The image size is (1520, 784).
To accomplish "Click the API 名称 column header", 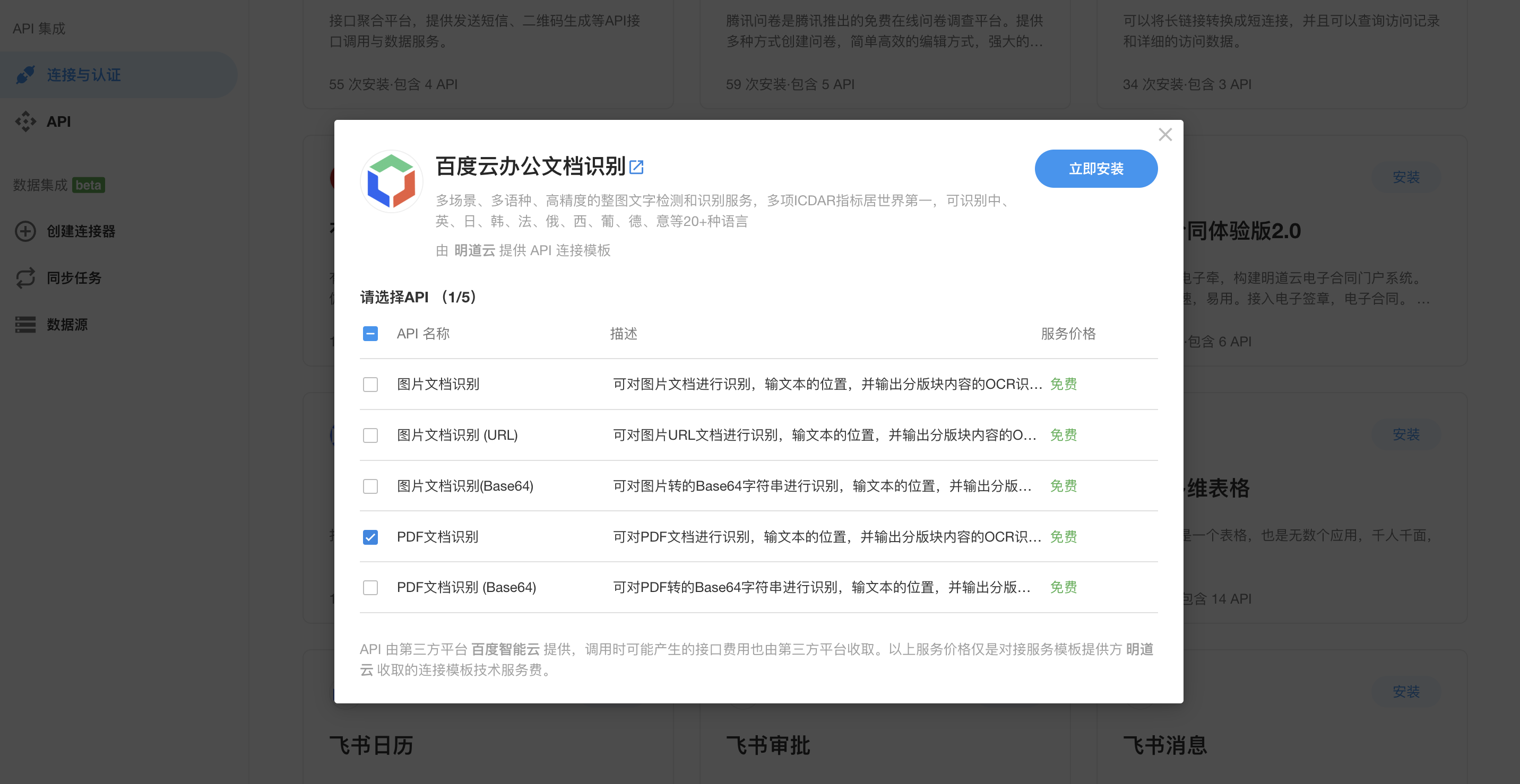I will (x=423, y=333).
